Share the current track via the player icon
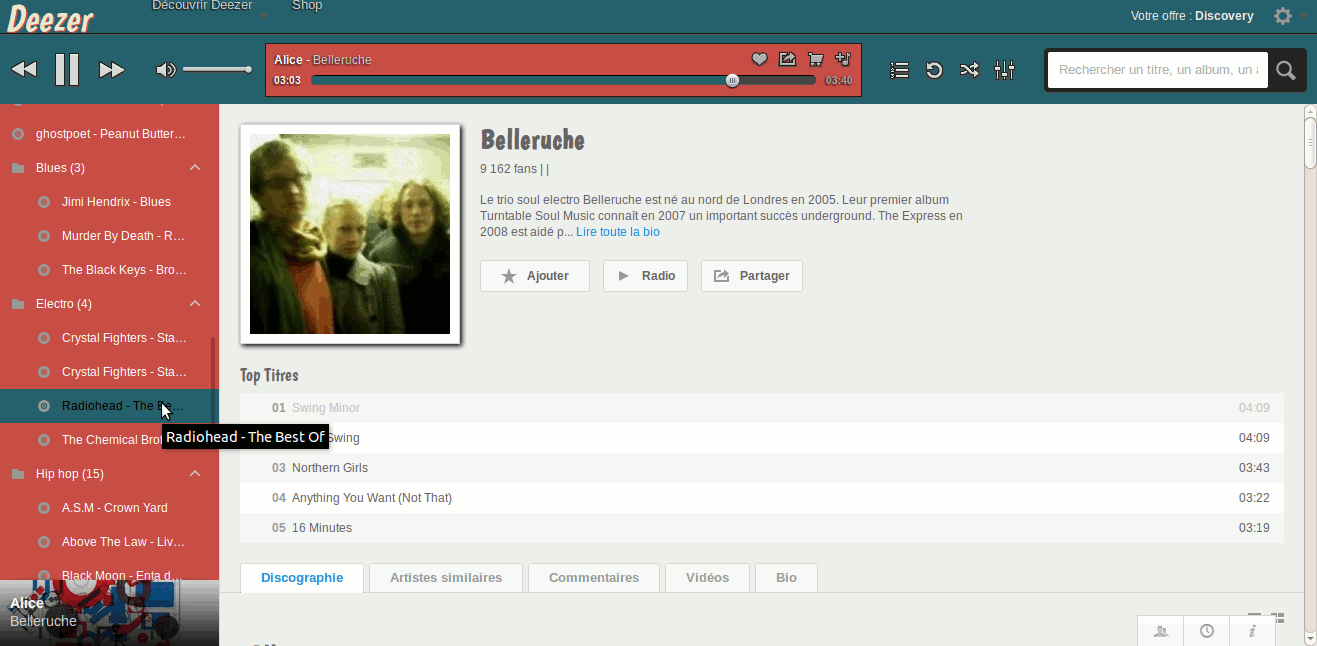The image size is (1317, 646). (787, 59)
